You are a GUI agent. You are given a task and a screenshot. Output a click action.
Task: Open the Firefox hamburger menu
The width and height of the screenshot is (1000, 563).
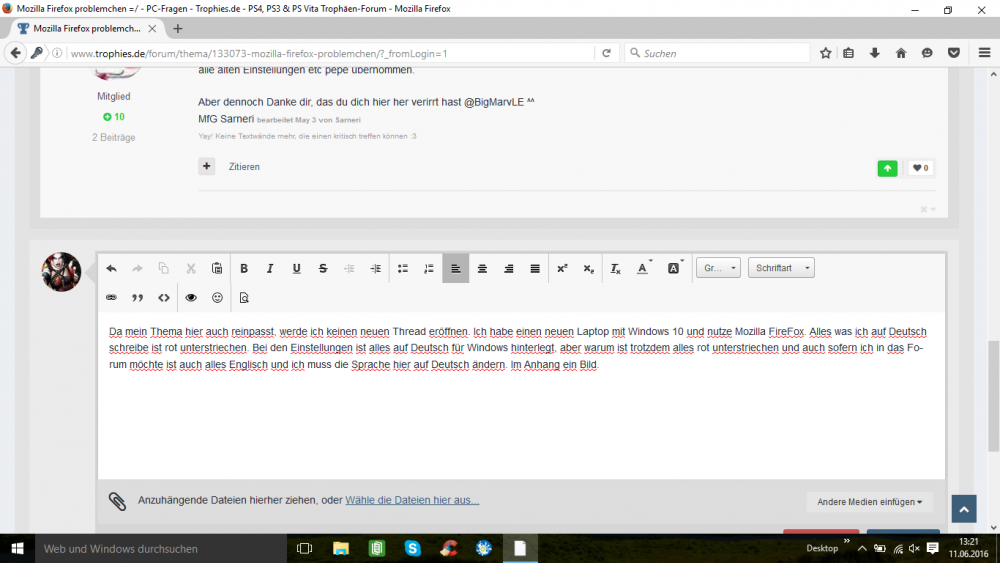pyautogui.click(x=984, y=53)
